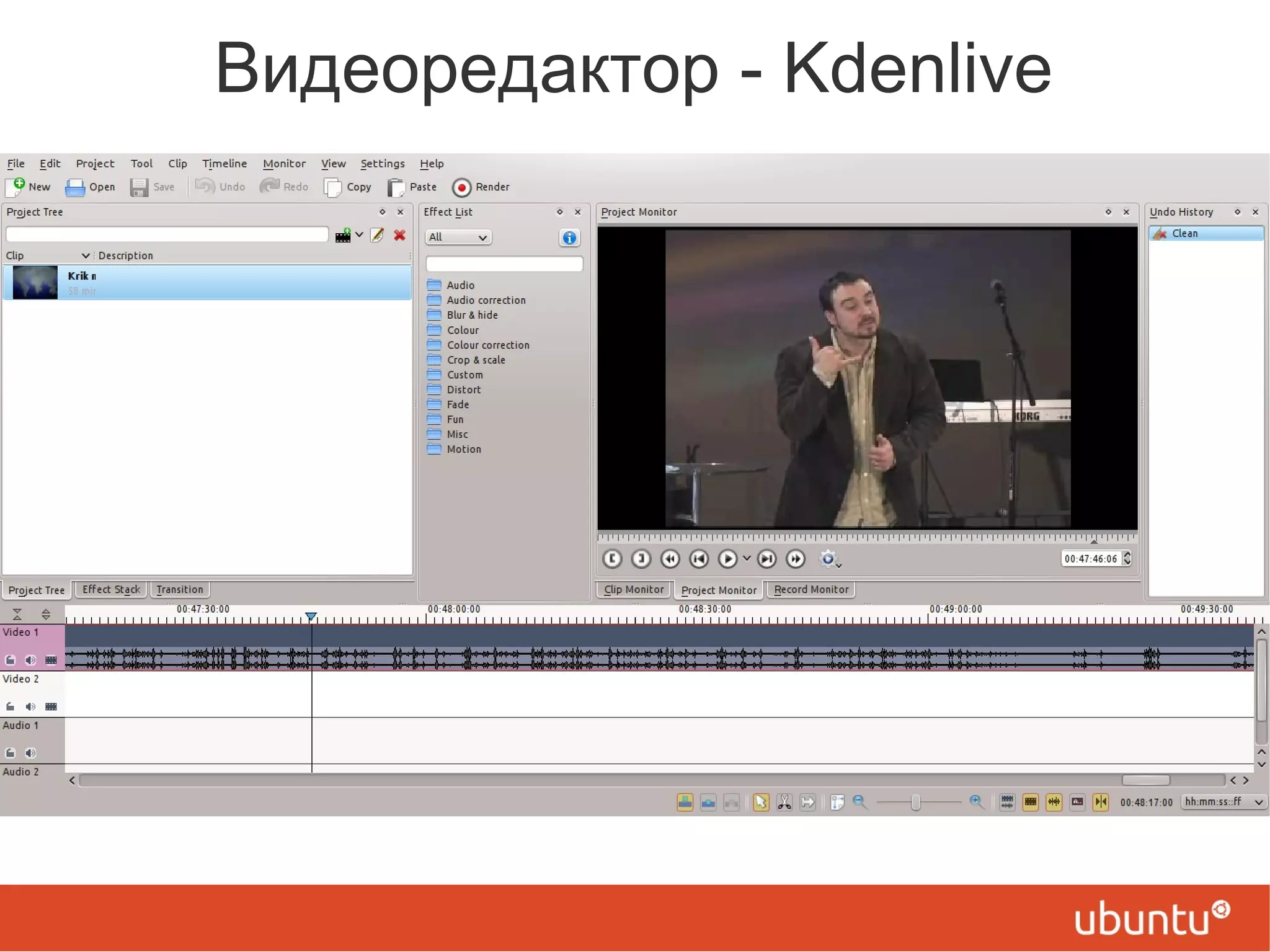This screenshot has width=1270, height=952.
Task: Switch to the Effect Stack tab
Action: click(x=111, y=589)
